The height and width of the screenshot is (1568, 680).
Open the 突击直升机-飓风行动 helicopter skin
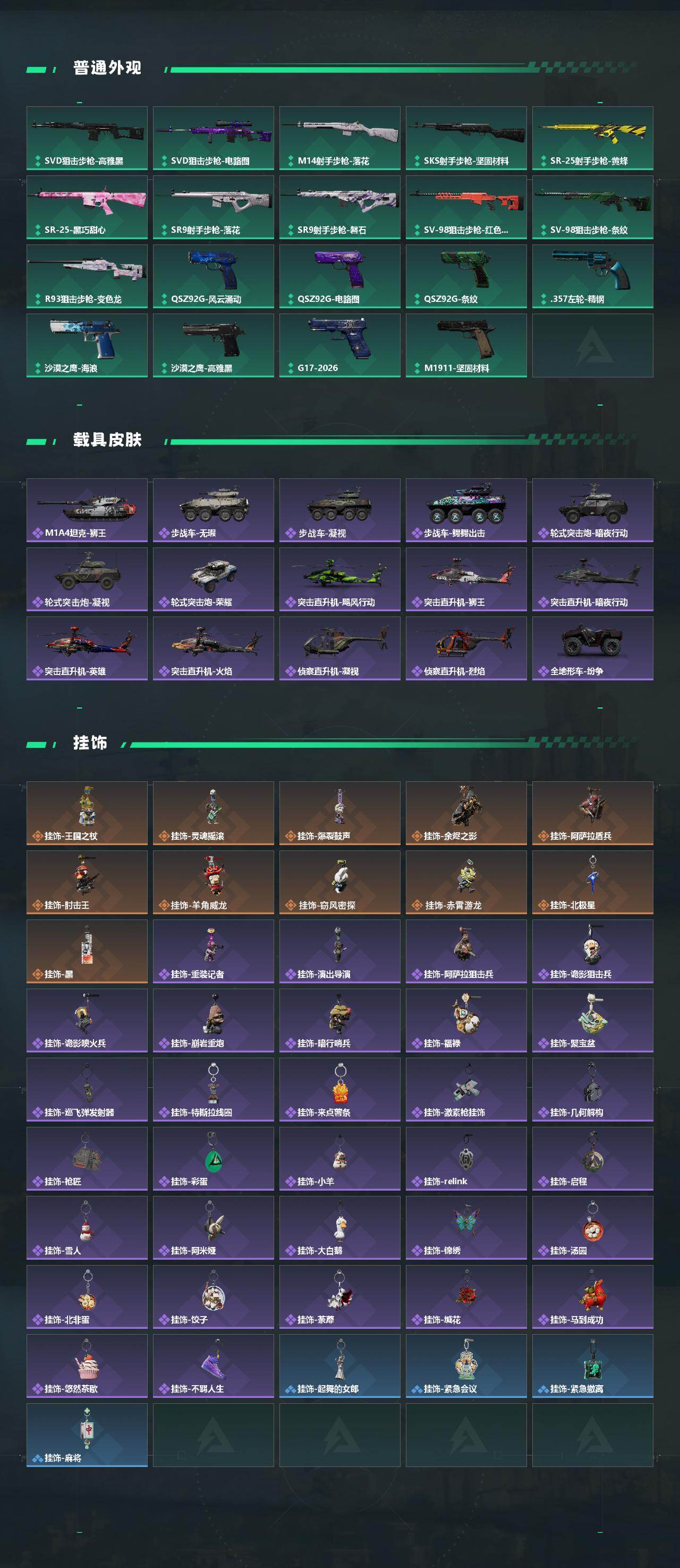(339, 579)
